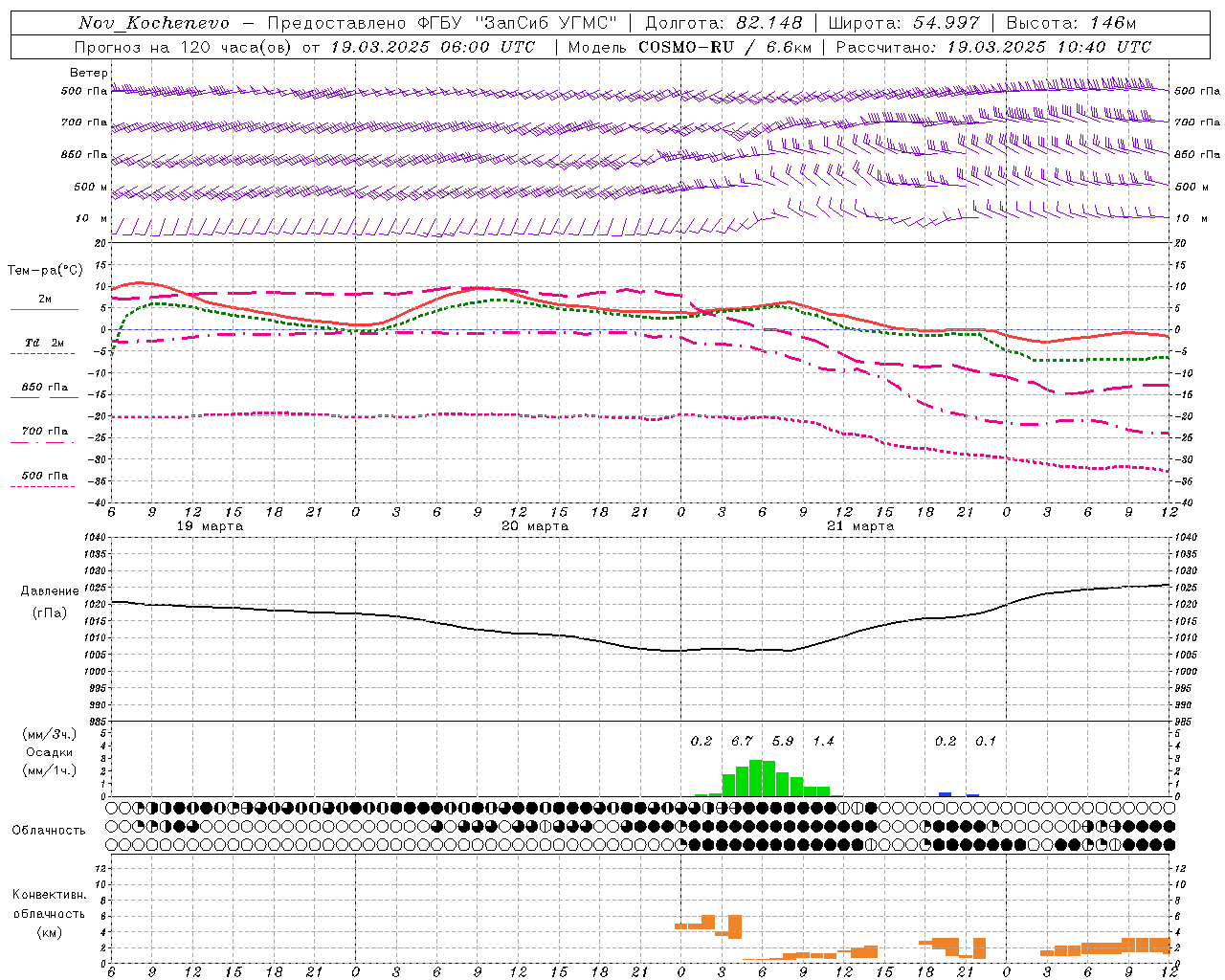Click the date label '20 марта'
This screenshot has height=980, width=1225.
tap(535, 525)
